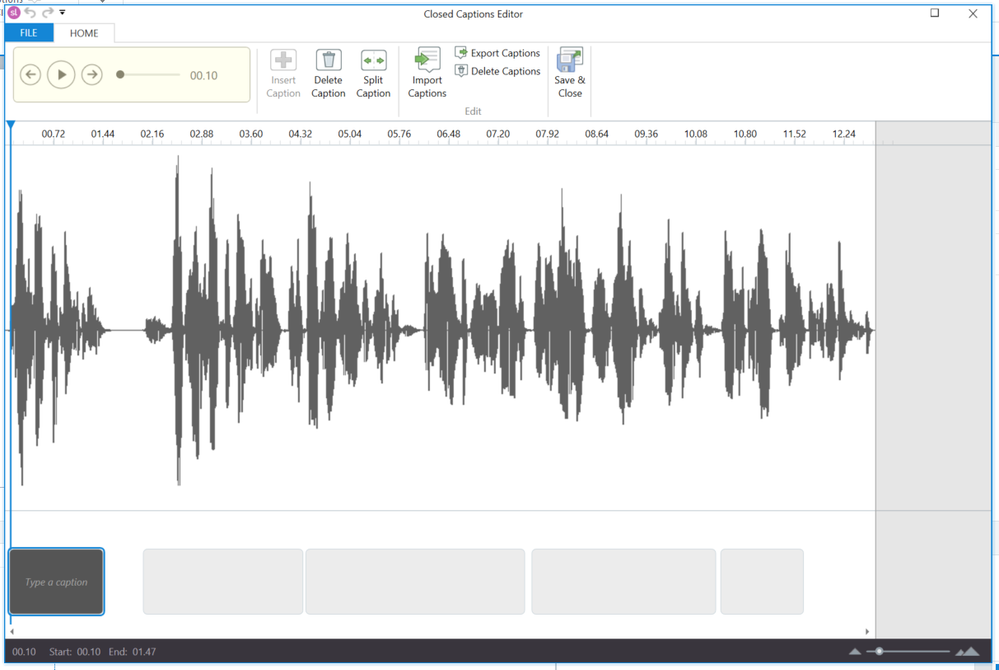Expand the quick access toolbar dropdown
The image size is (999, 670).
(62, 13)
